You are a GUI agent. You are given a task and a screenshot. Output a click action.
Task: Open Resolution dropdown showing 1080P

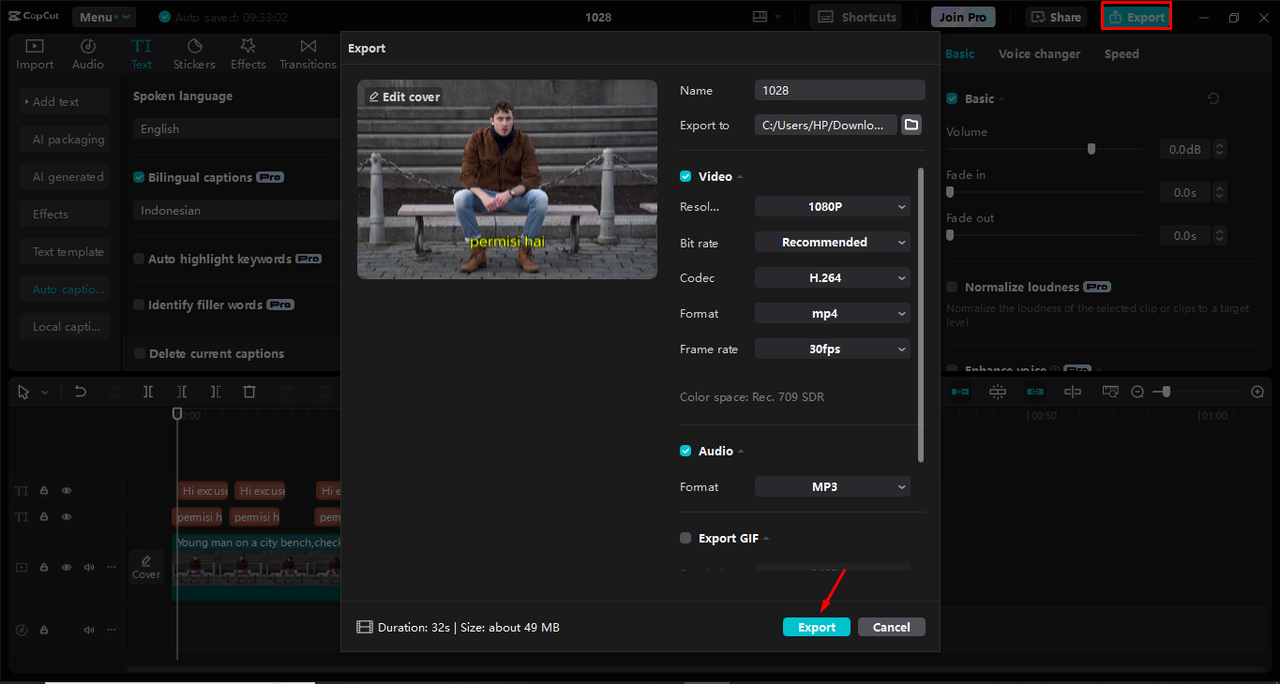tap(833, 207)
